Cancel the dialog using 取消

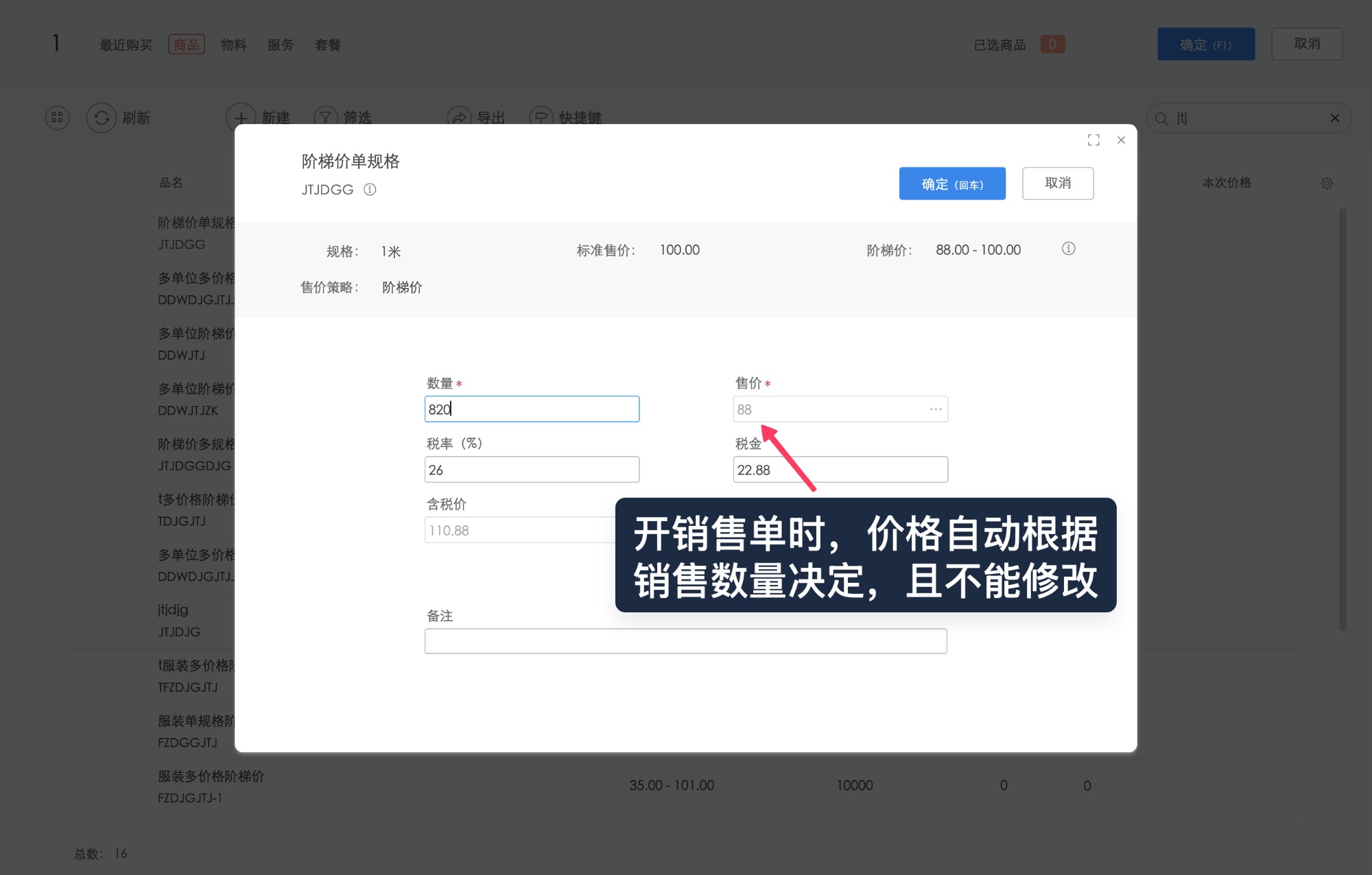1058,183
